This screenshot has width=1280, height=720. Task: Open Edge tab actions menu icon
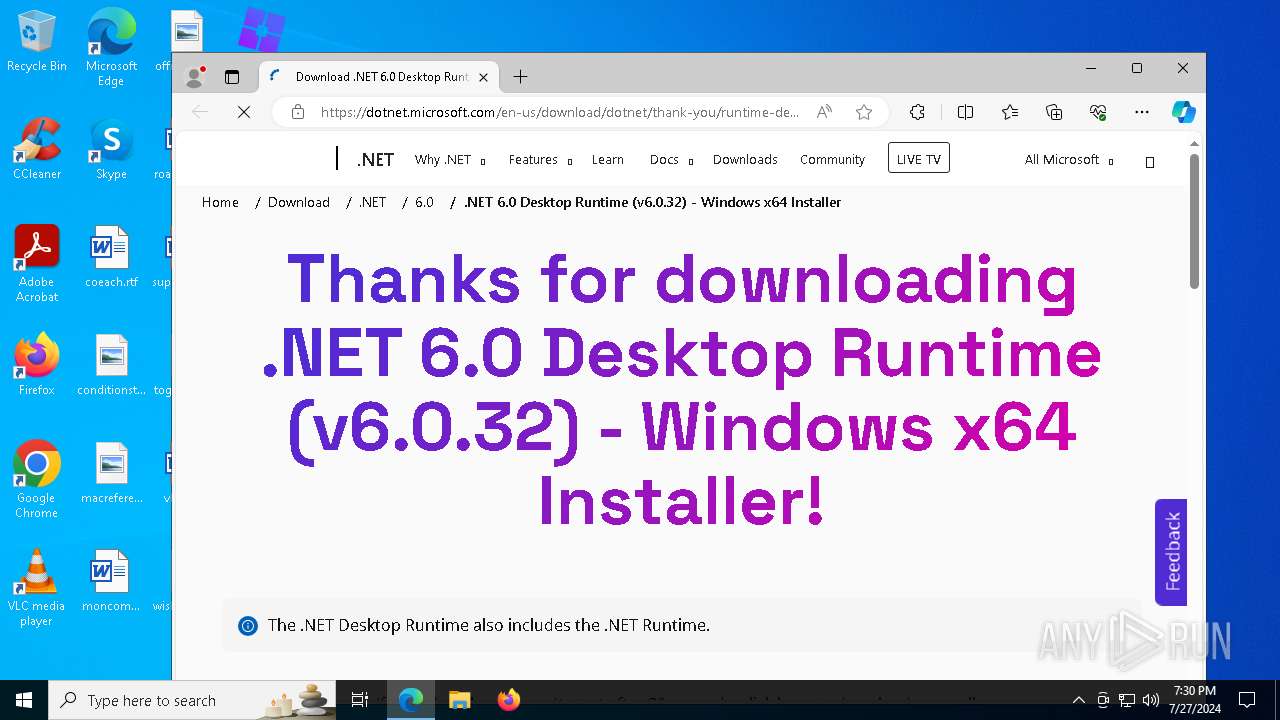(232, 77)
